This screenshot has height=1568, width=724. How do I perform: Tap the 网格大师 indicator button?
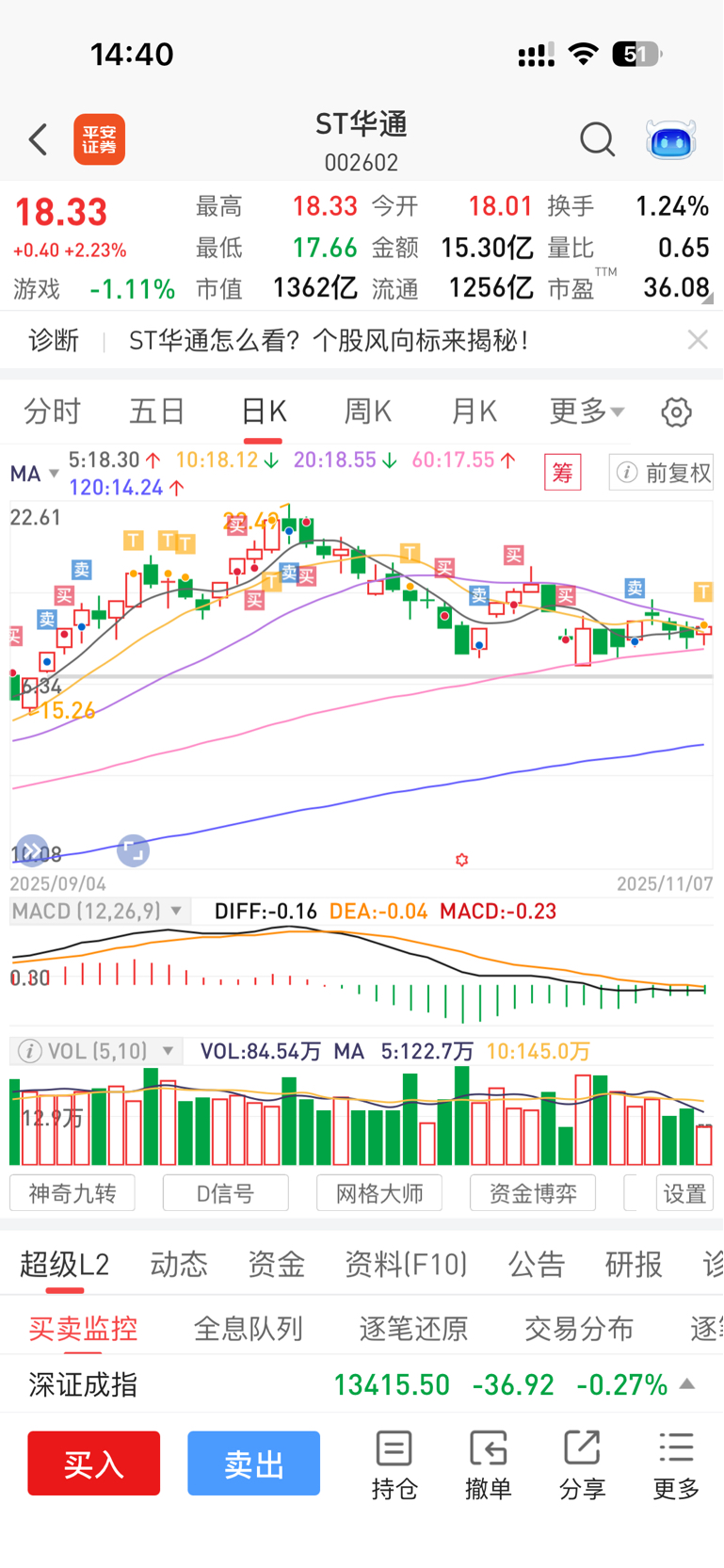click(x=379, y=1193)
